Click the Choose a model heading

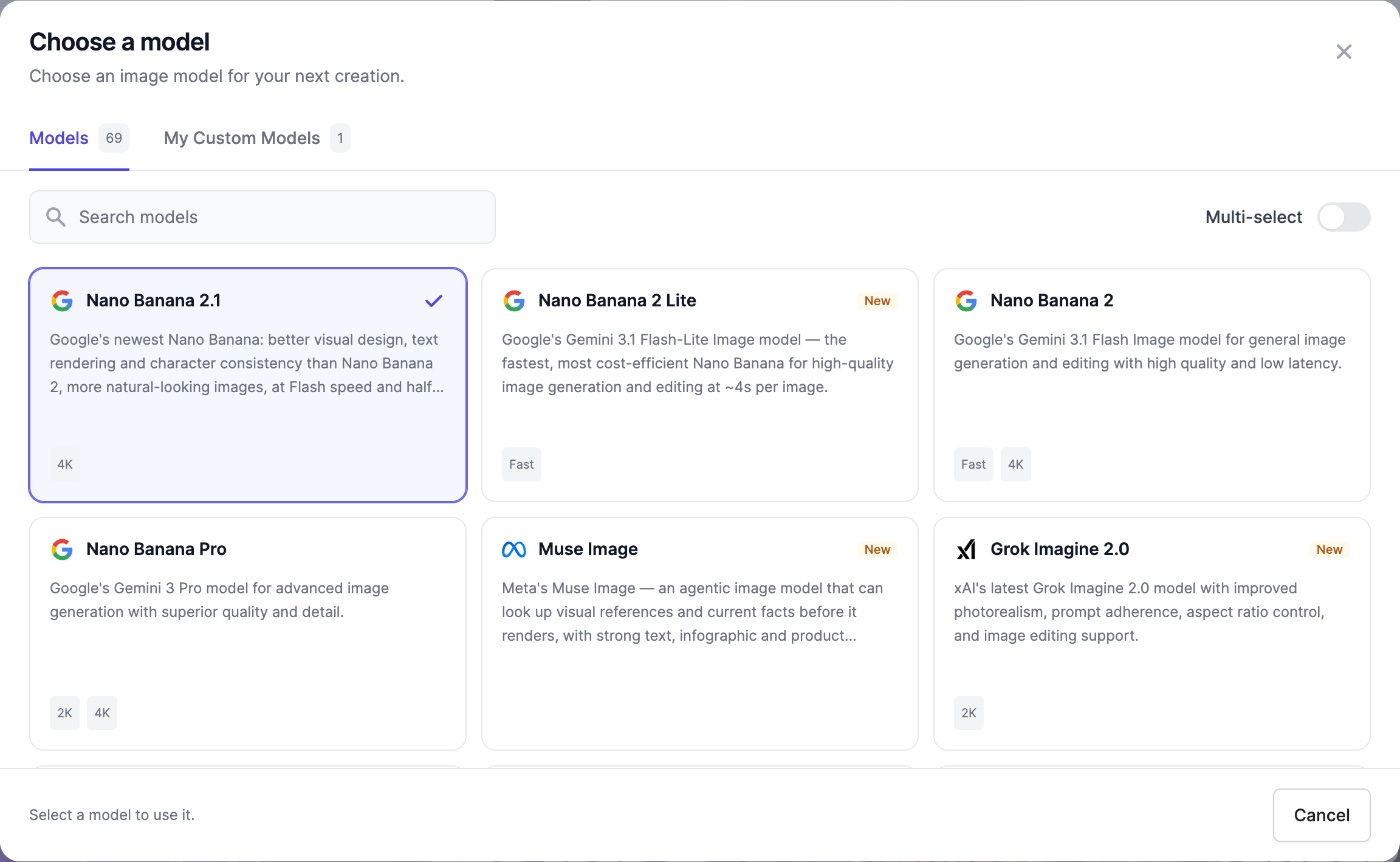click(x=119, y=42)
